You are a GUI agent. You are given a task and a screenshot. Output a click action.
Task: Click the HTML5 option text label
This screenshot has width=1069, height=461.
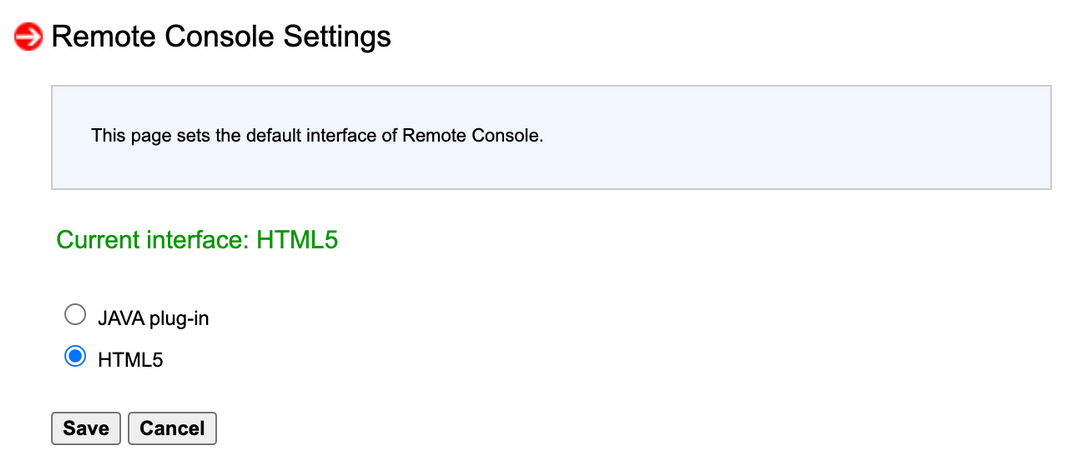pos(130,359)
